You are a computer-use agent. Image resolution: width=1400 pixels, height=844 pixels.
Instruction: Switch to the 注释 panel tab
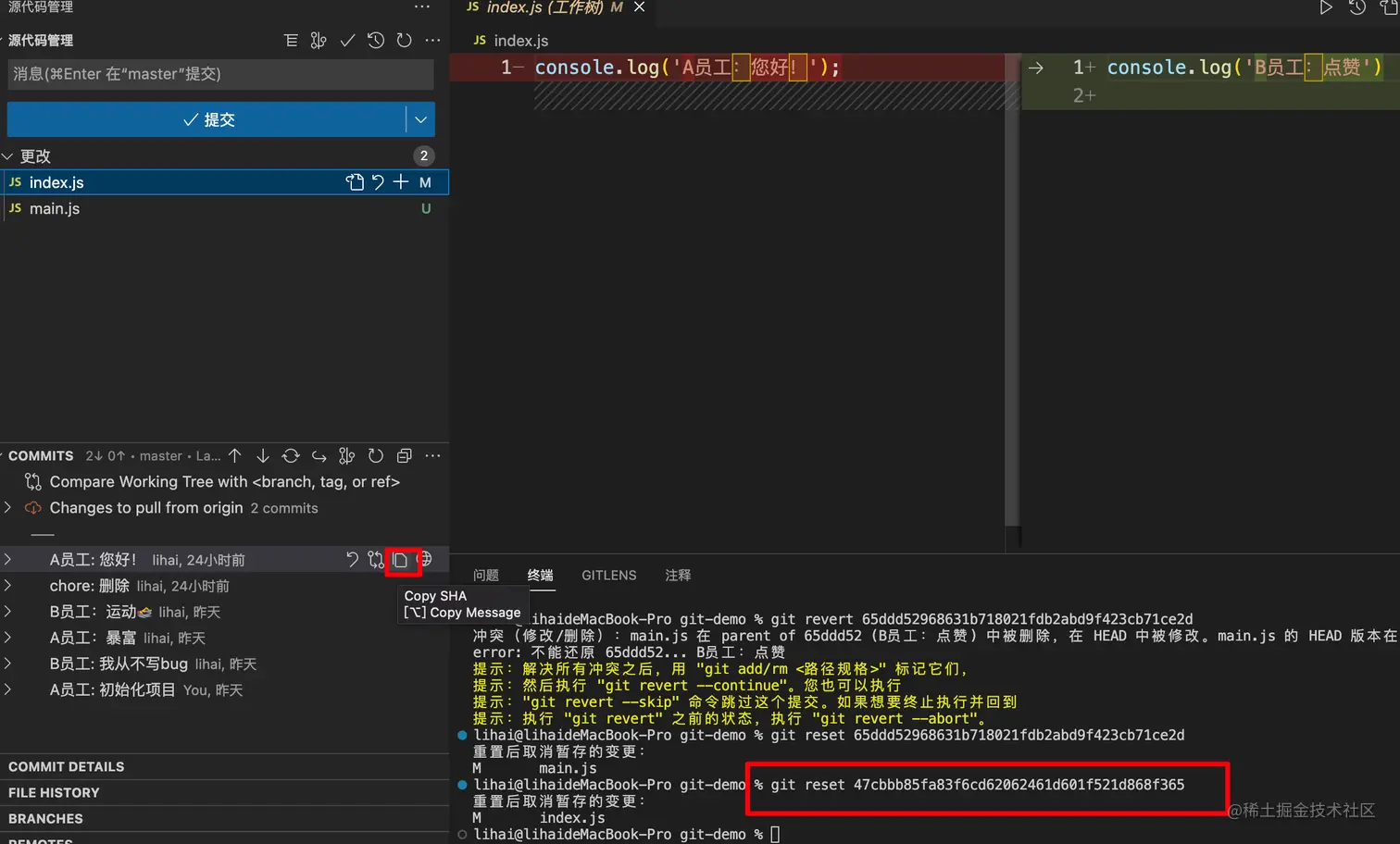click(x=678, y=575)
